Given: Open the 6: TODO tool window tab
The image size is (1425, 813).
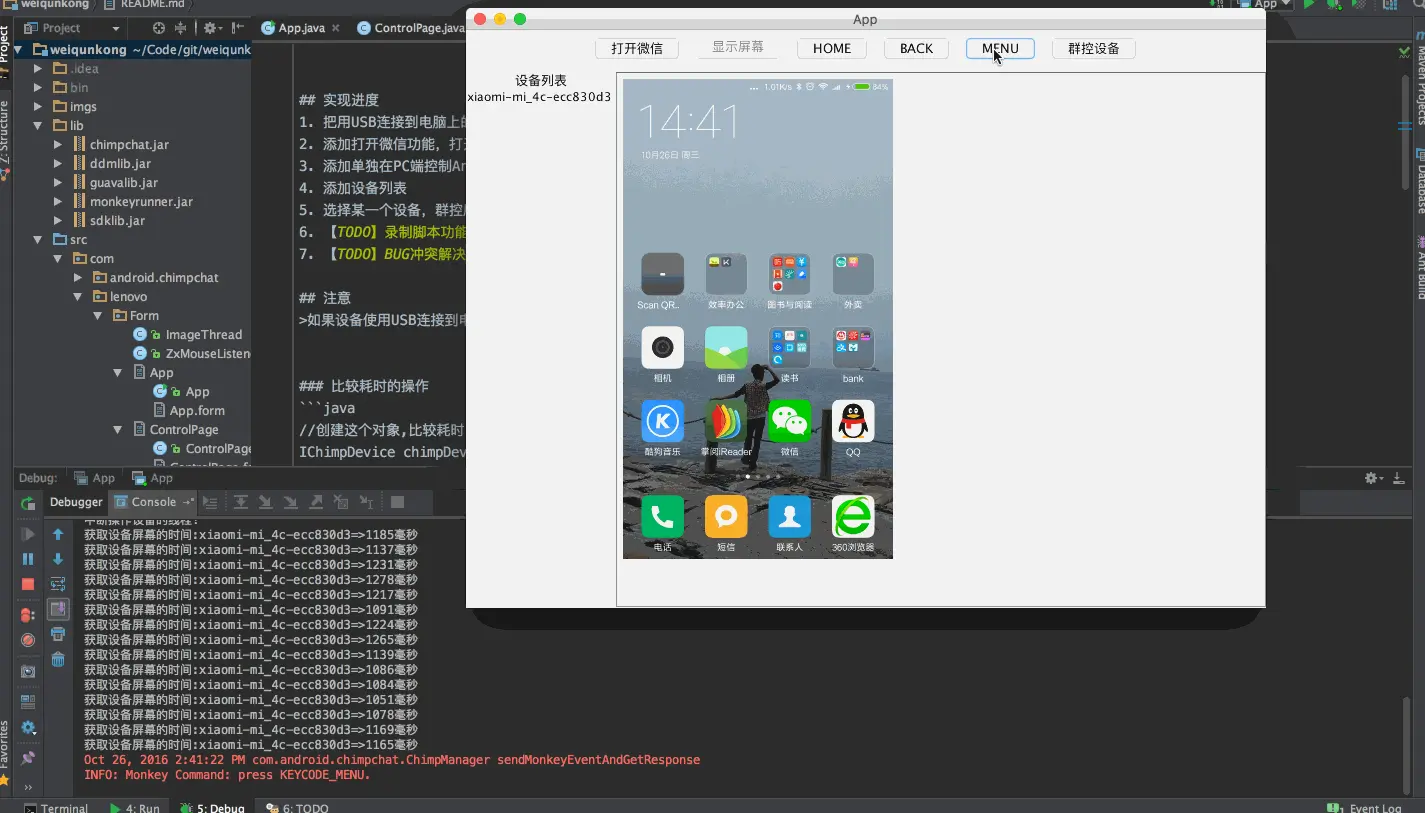Looking at the screenshot, I should coord(297,807).
